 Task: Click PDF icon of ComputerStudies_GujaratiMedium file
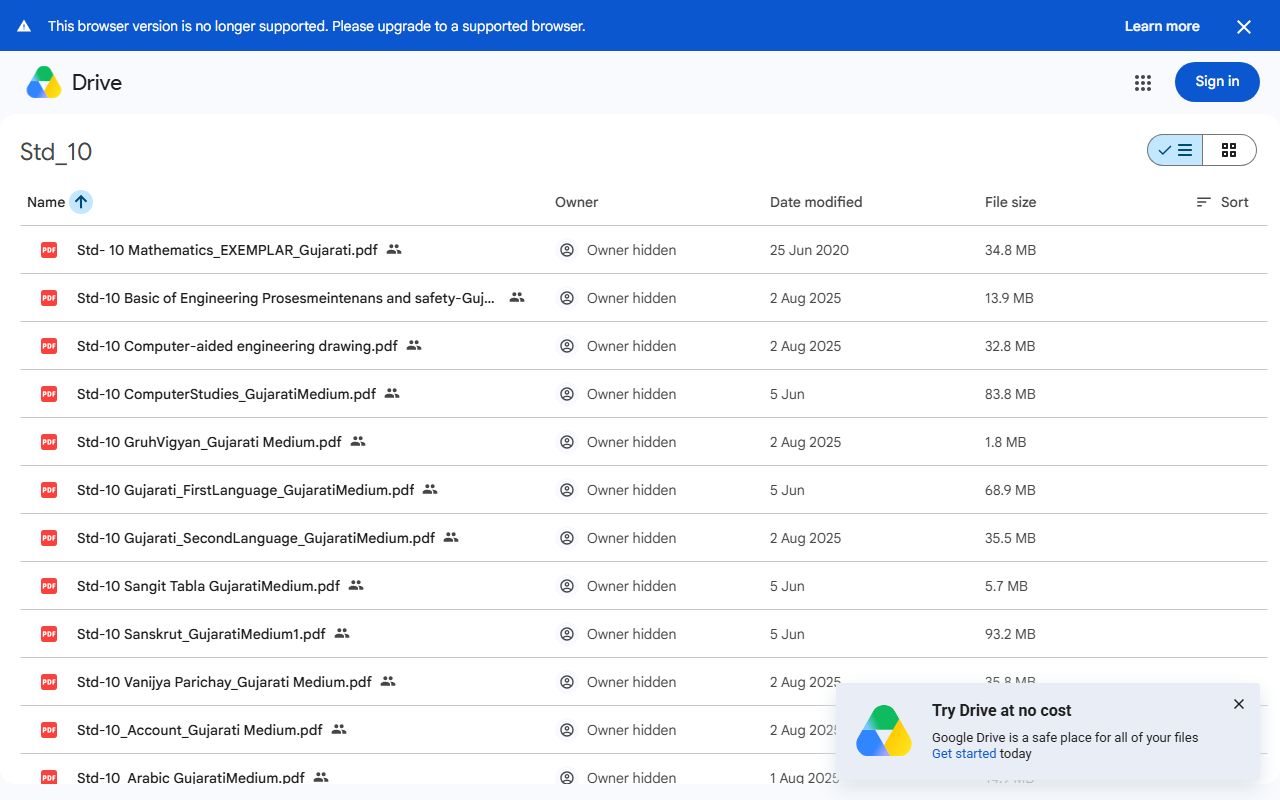click(49, 394)
